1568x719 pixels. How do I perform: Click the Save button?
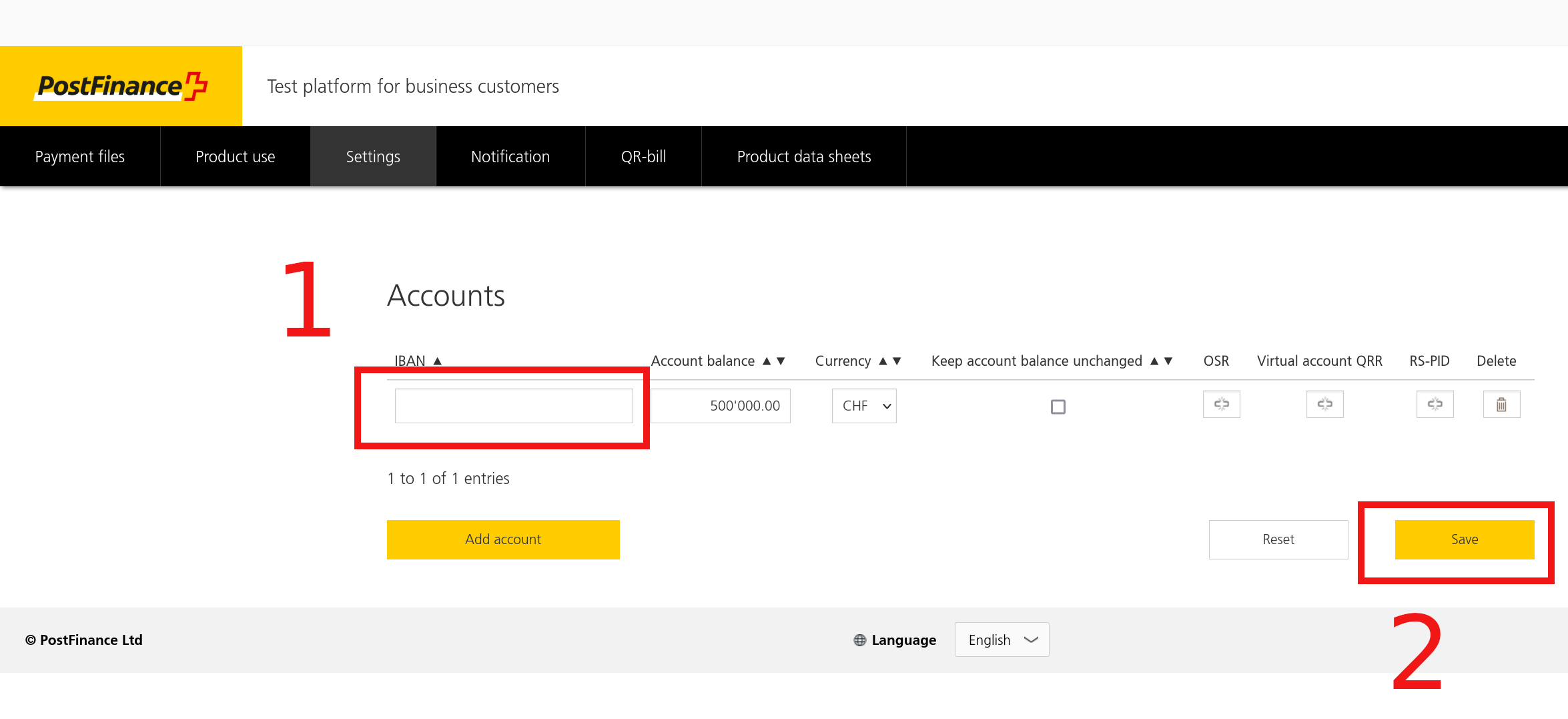(x=1465, y=539)
